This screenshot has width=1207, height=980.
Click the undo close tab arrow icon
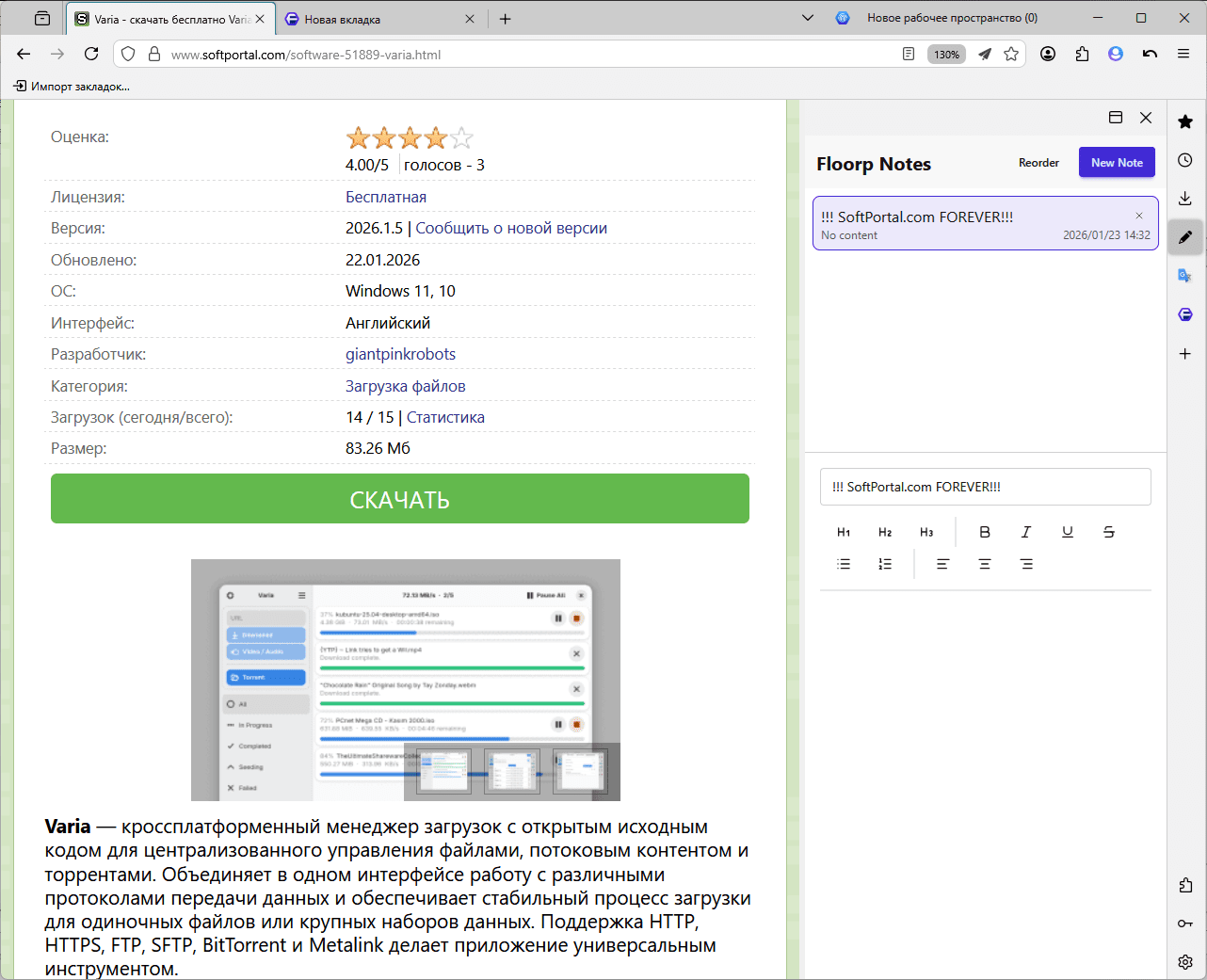tap(1150, 55)
